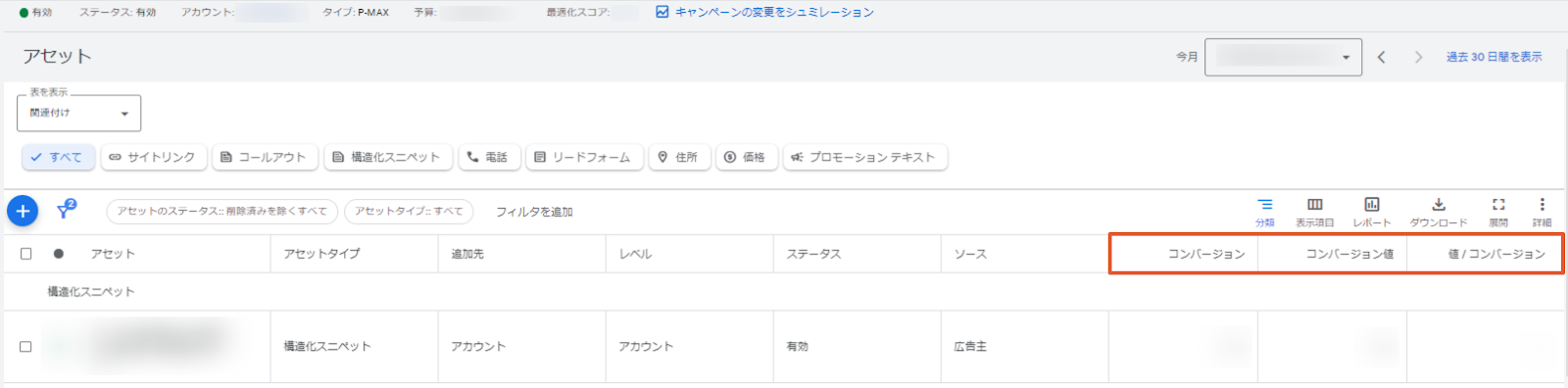This screenshot has height=388, width=1568.
Task: Sort by アセット column header
Action: click(x=113, y=254)
